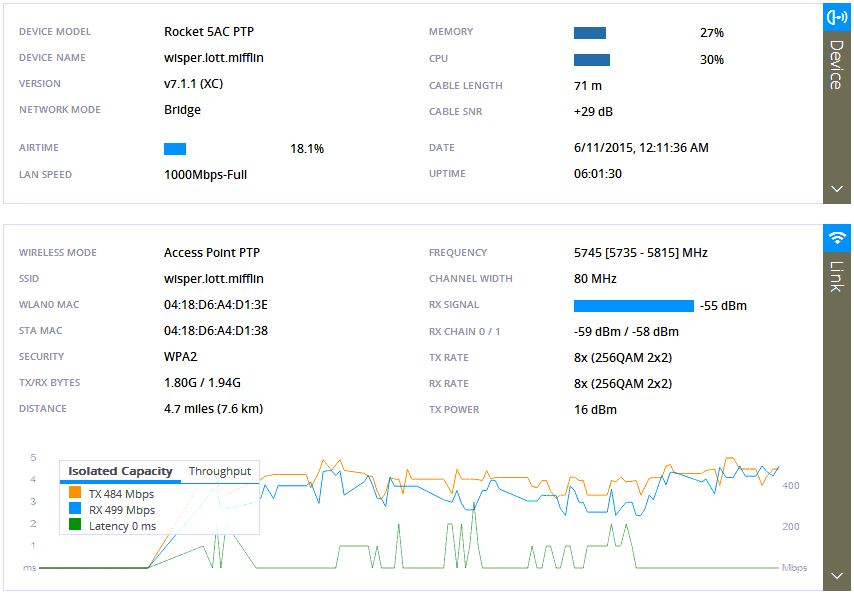854x593 pixels.
Task: Select the Isolated Capacity tab
Action: click(x=120, y=471)
